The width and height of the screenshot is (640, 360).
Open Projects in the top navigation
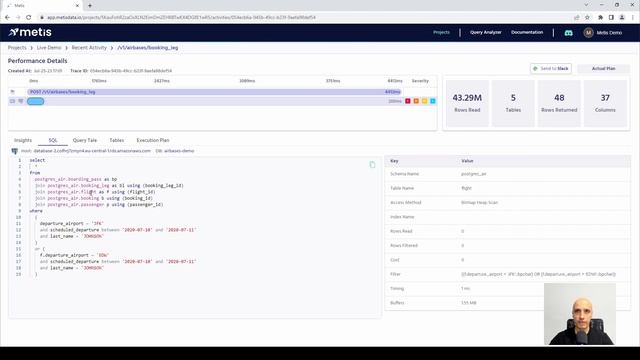[x=441, y=32]
